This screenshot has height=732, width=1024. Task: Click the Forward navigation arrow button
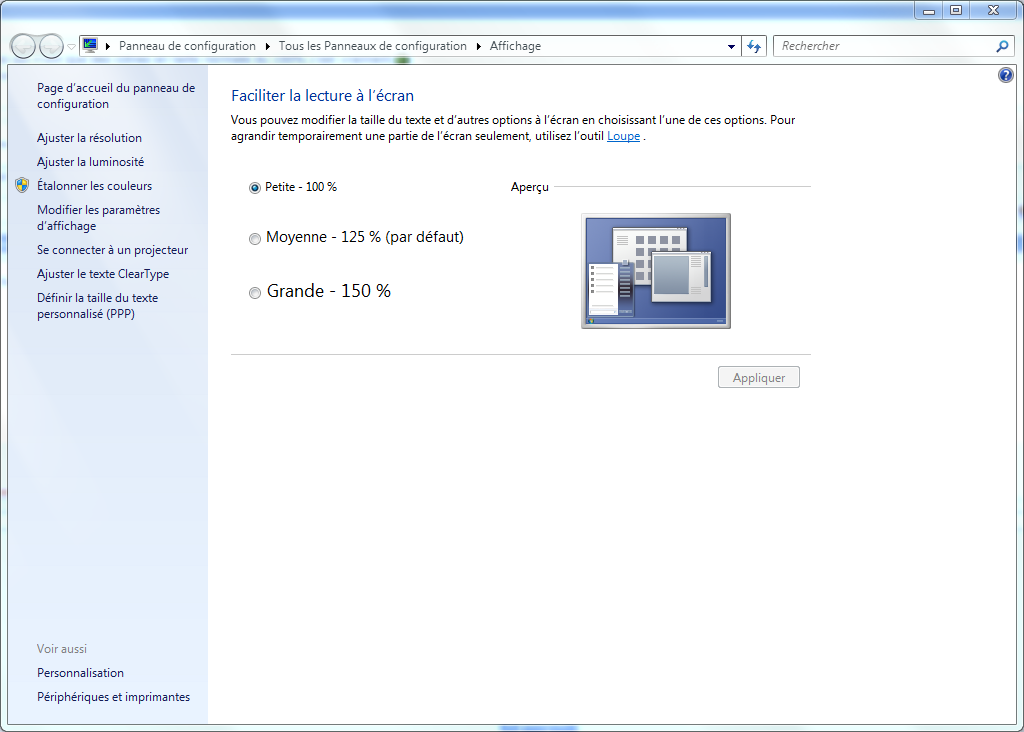[51, 46]
